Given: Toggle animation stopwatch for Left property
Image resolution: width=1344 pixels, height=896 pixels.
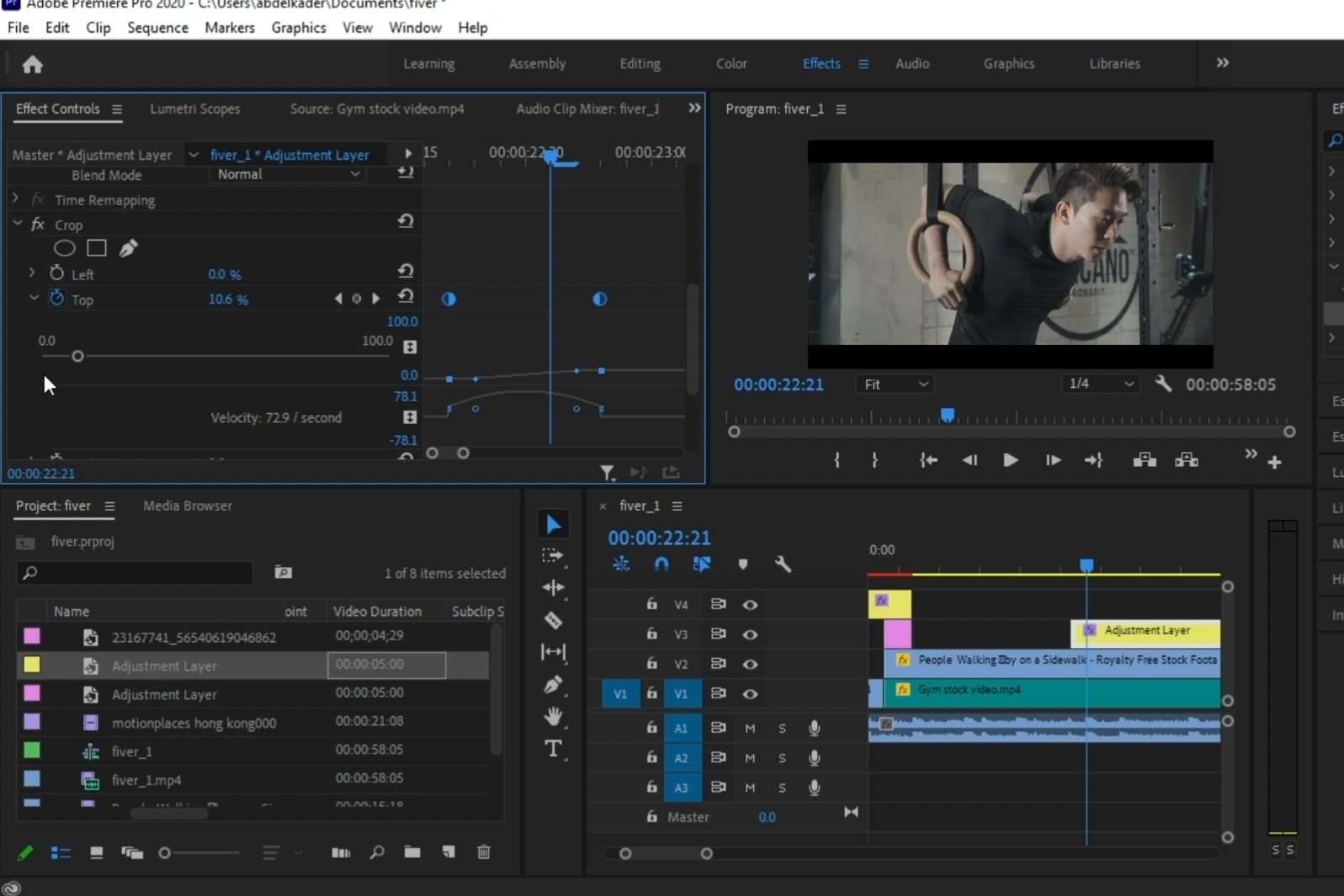Looking at the screenshot, I should coord(56,273).
